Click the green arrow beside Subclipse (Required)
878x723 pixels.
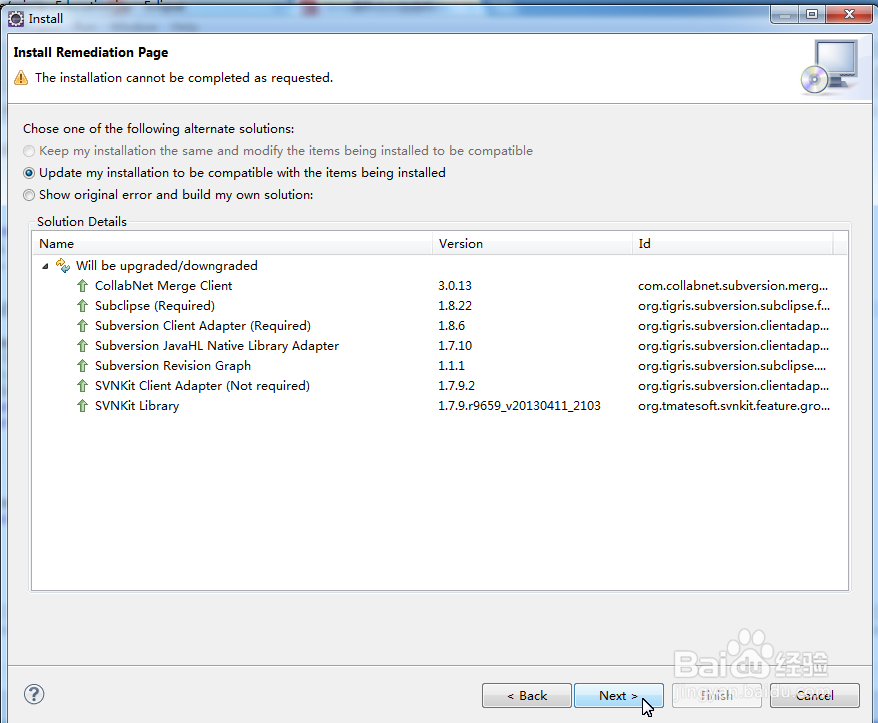(82, 306)
